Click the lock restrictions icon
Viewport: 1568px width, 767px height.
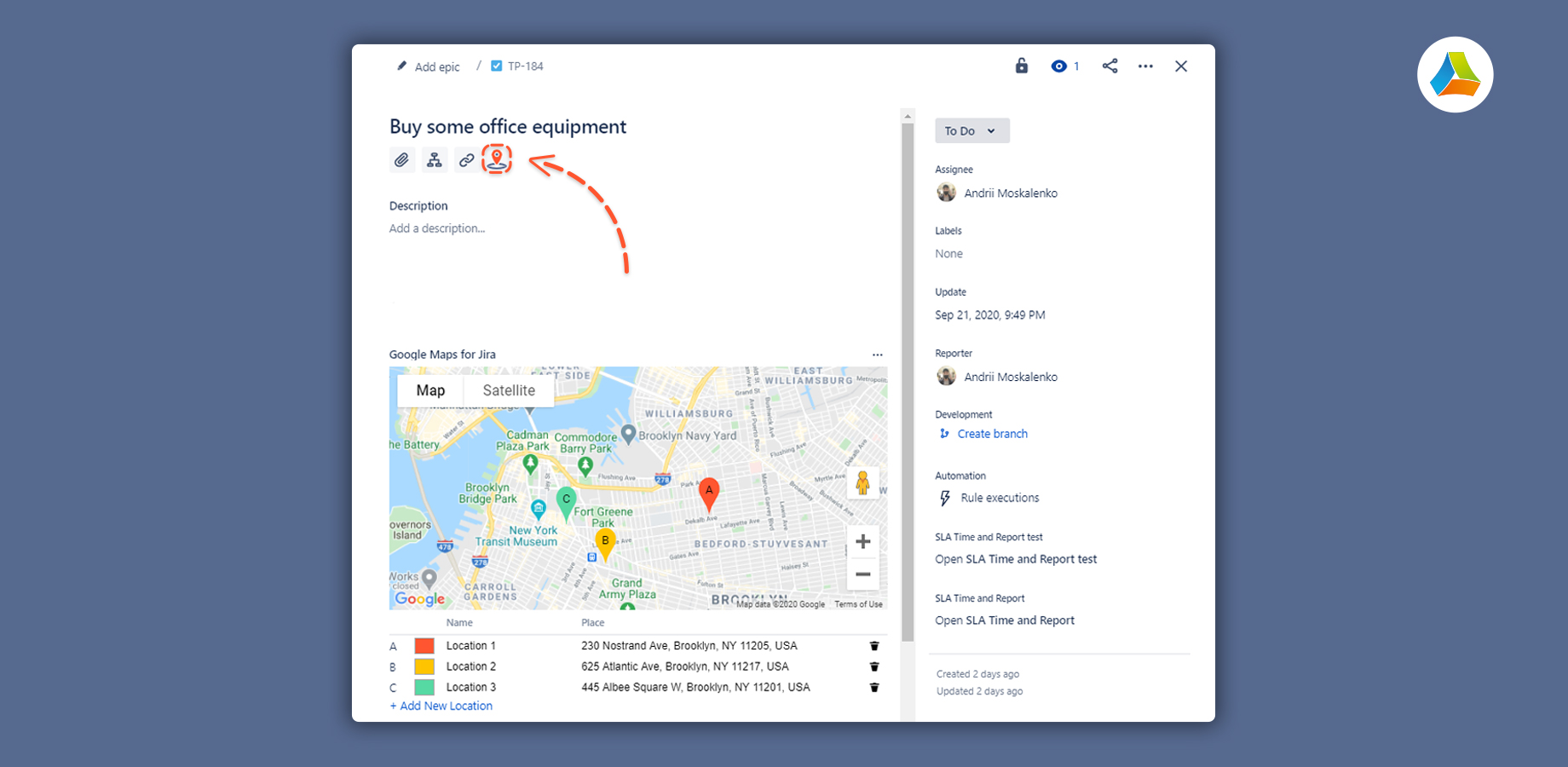pyautogui.click(x=1022, y=66)
